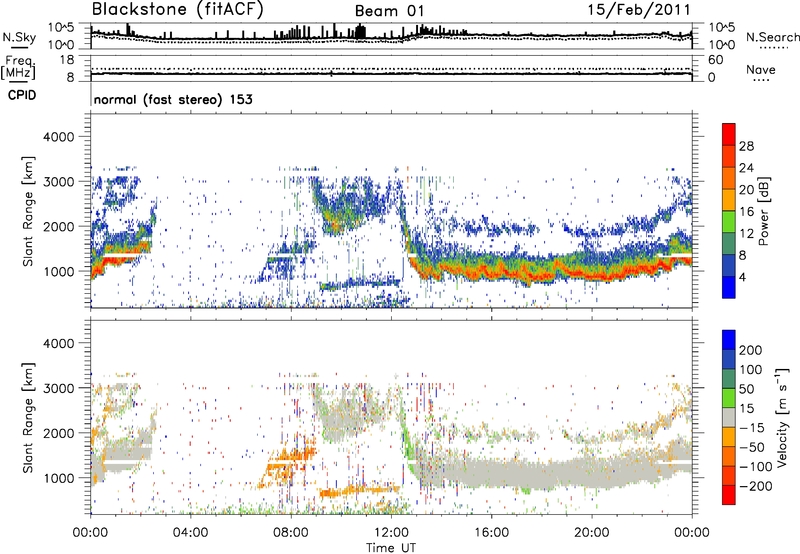Pick the red bottom segment of the Velocity colorbar
The width and height of the screenshot is (800, 554).
[729, 495]
